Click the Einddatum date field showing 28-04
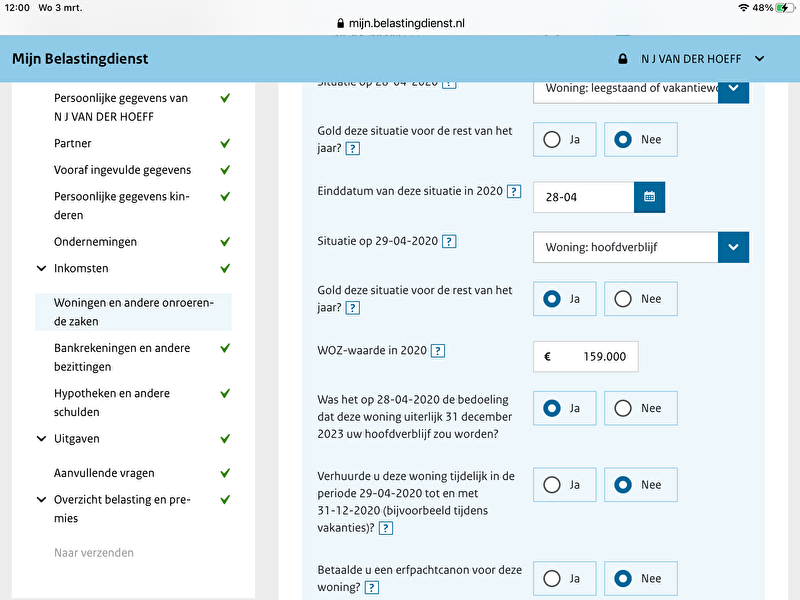The width and height of the screenshot is (800, 600). click(x=584, y=197)
